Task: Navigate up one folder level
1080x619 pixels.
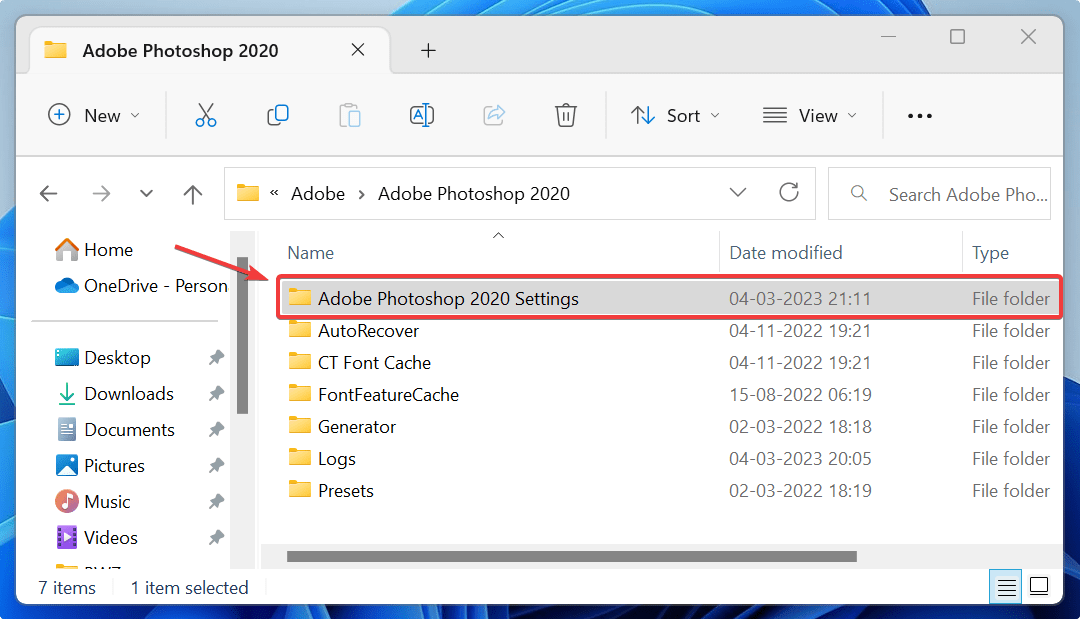Action: [x=192, y=193]
